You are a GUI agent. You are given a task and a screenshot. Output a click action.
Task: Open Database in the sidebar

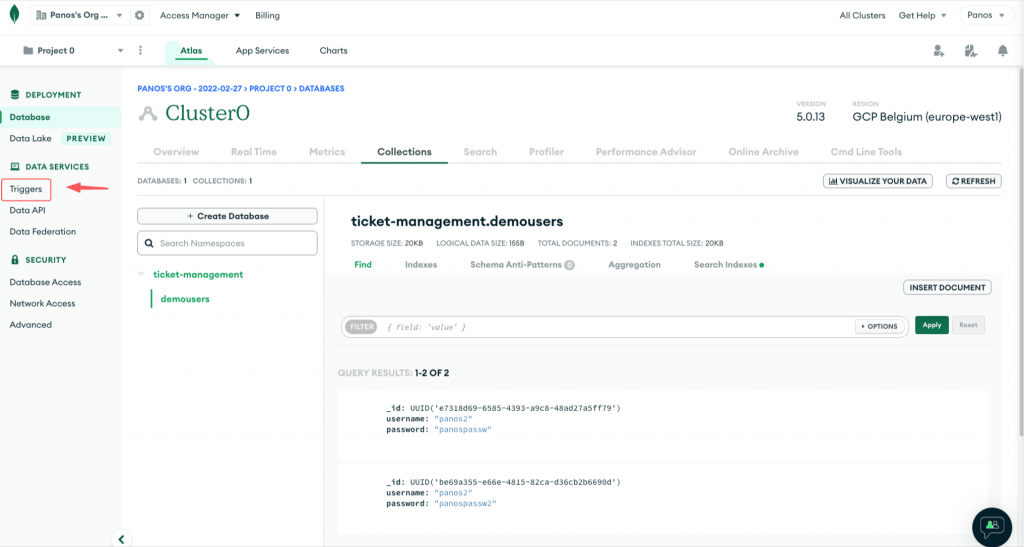[29, 117]
